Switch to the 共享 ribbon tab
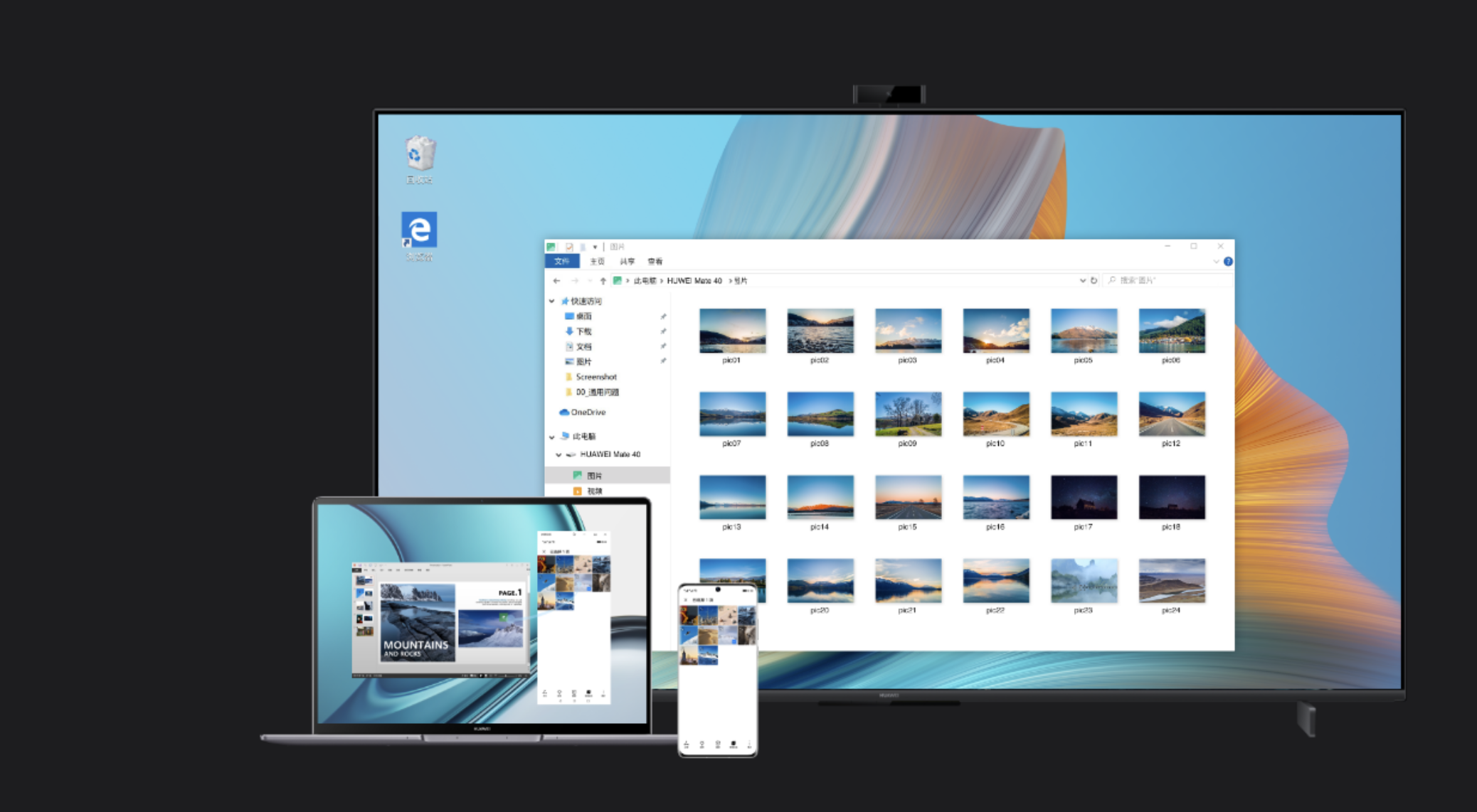1477x812 pixels. click(x=627, y=262)
